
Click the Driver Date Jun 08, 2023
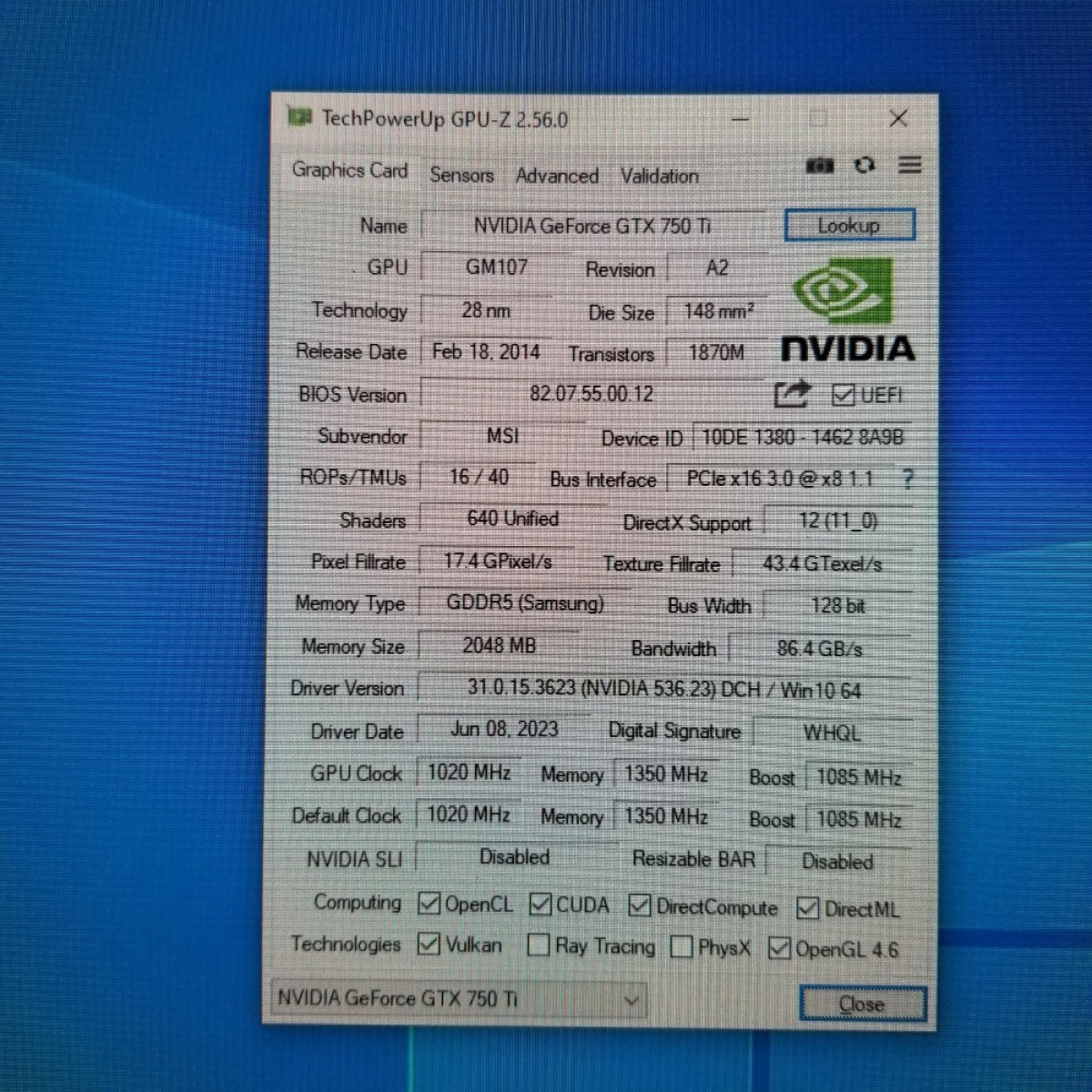coord(504,730)
